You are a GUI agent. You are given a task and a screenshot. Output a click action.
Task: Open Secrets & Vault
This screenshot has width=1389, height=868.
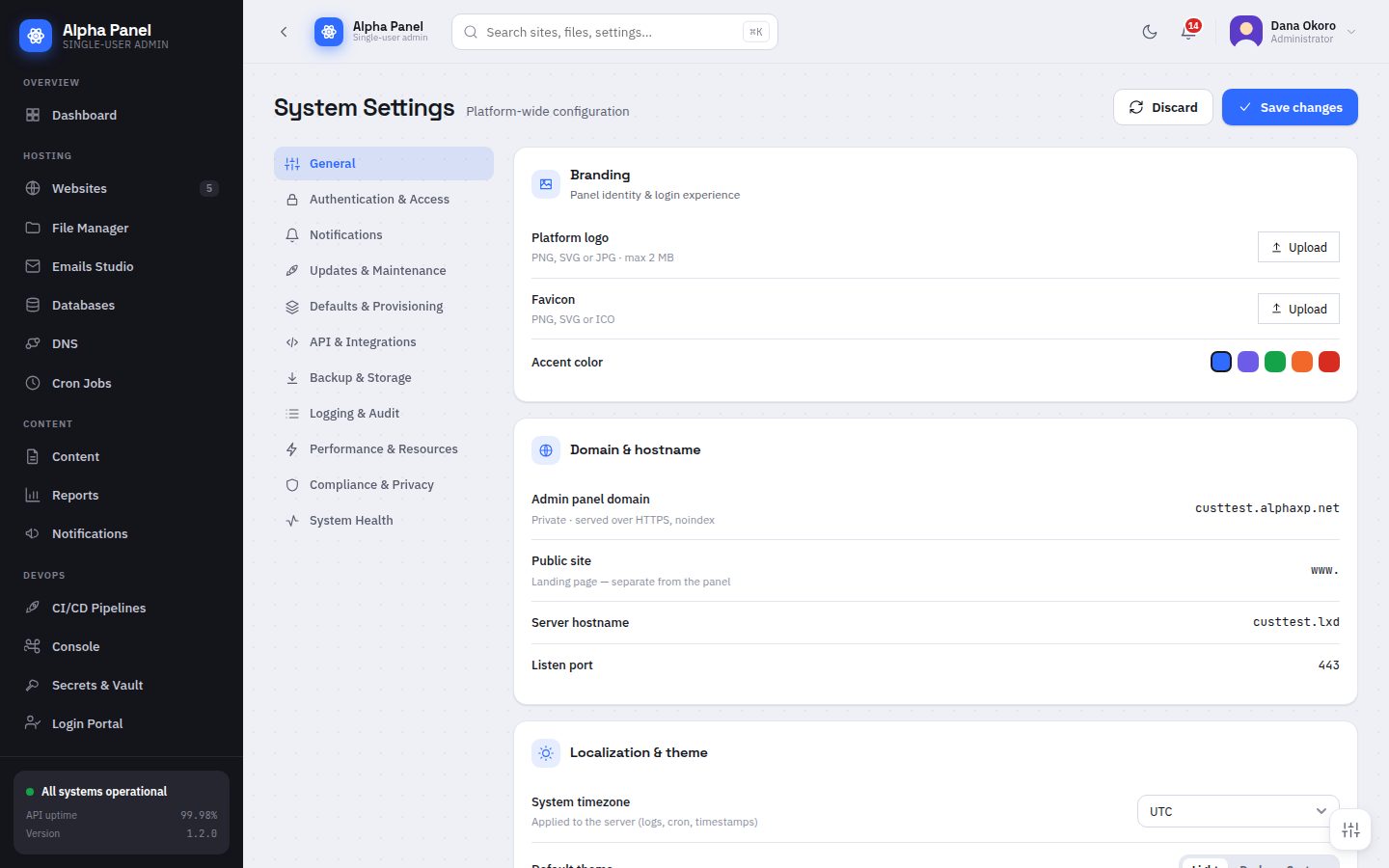point(122,685)
